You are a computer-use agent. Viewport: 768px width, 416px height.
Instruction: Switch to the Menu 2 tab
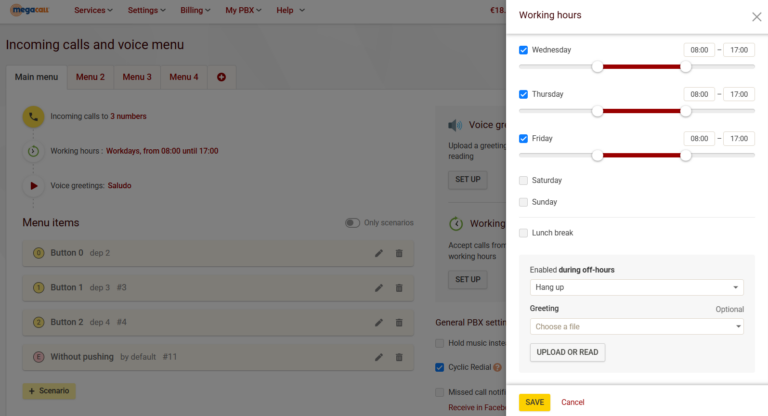click(90, 77)
